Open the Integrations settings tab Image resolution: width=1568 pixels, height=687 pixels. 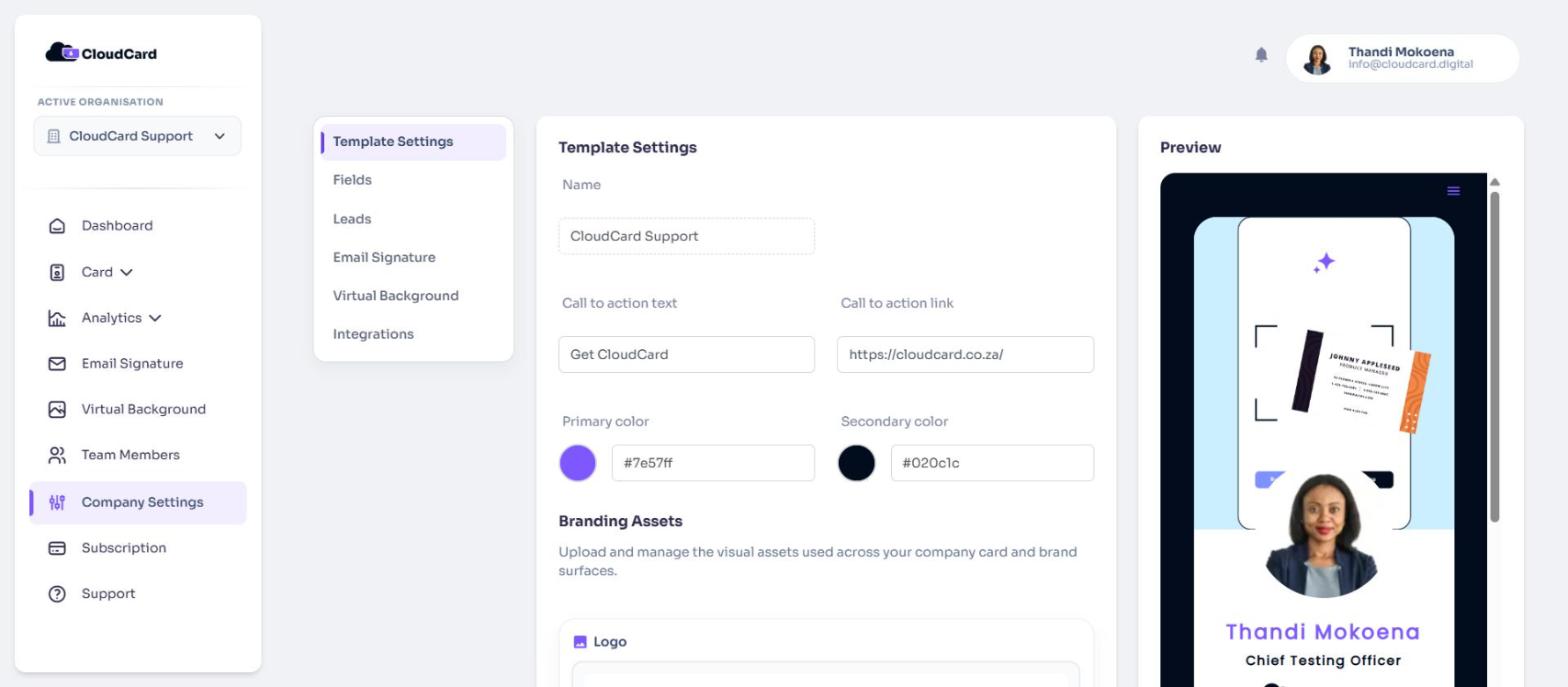[373, 335]
